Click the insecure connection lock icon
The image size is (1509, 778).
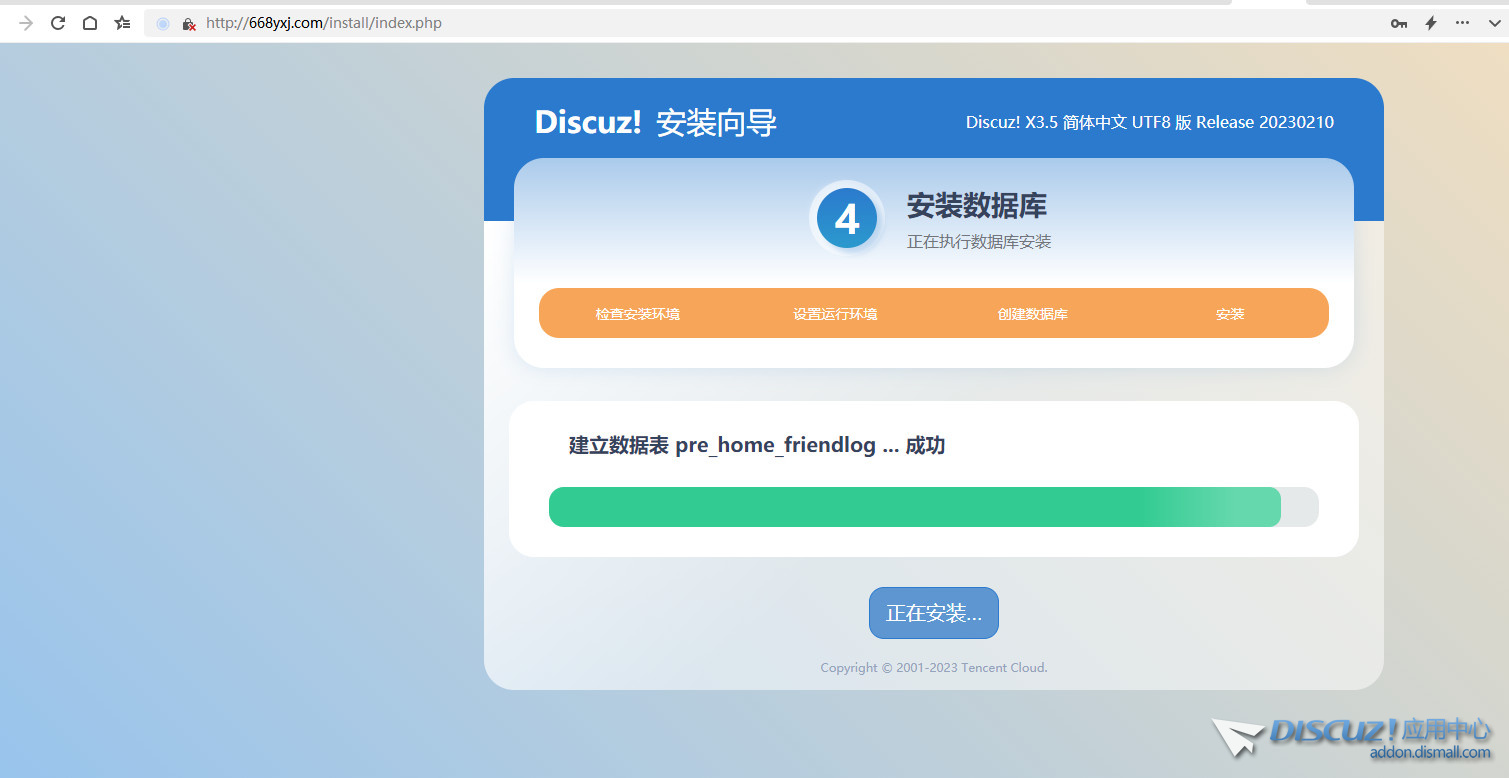[x=189, y=24]
